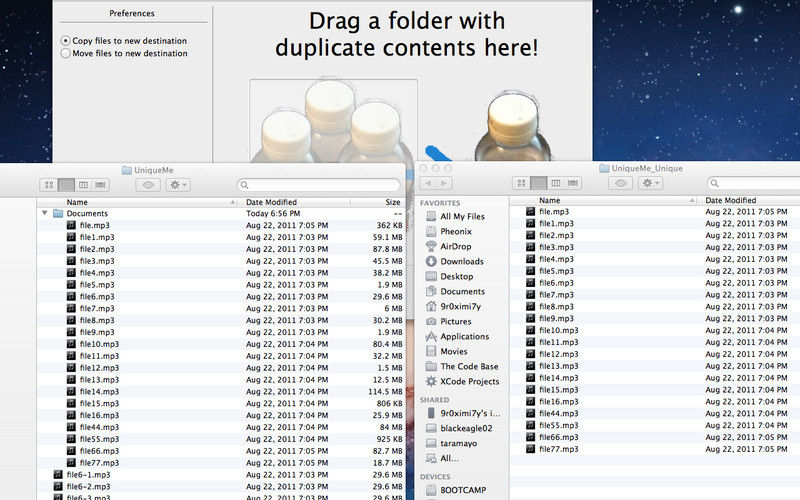
Task: Switch UniqueMe window to icon view
Action: click(49, 185)
